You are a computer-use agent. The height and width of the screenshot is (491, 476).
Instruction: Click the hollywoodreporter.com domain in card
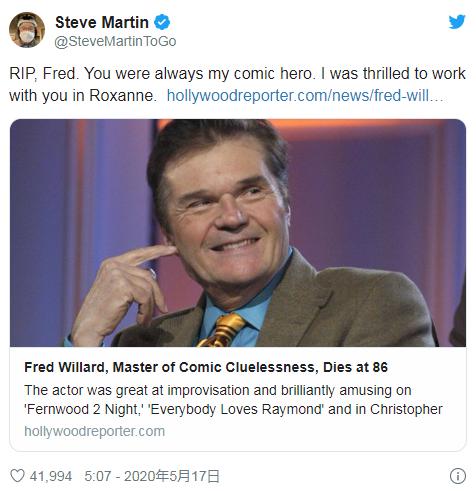95,431
